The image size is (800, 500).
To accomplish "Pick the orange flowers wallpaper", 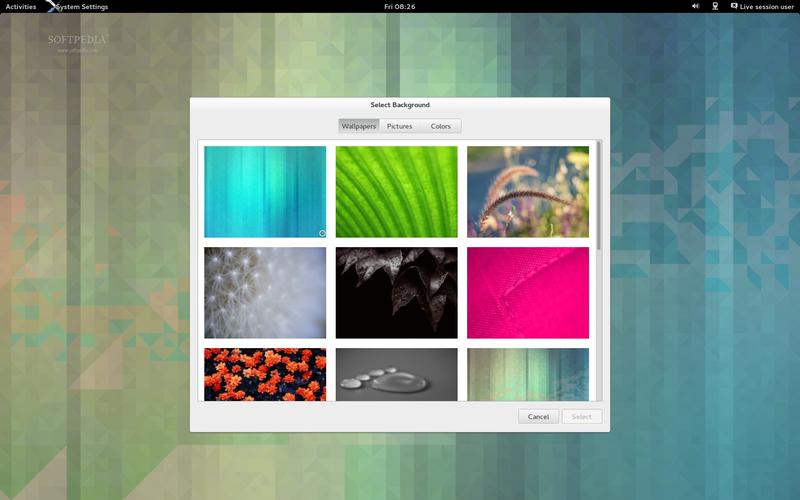I will coord(265,374).
